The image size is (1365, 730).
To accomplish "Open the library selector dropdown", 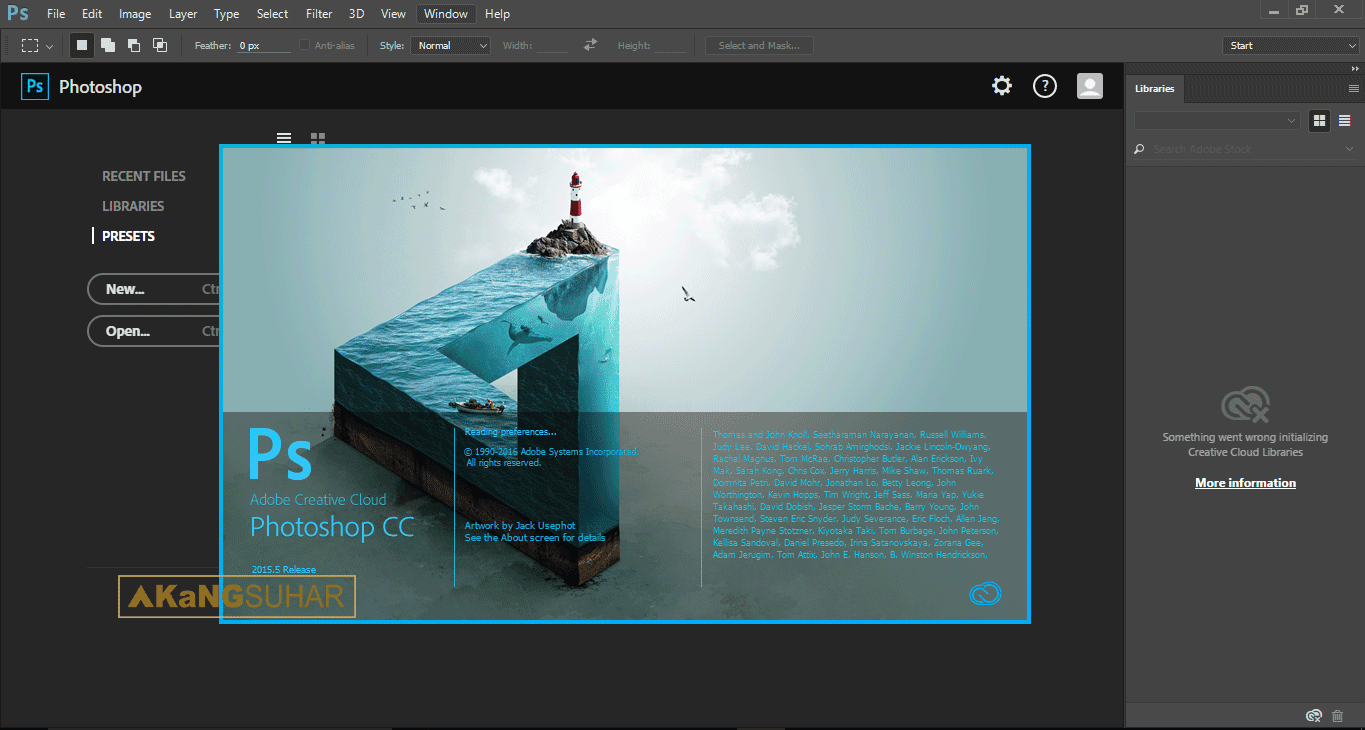I will click(x=1217, y=120).
